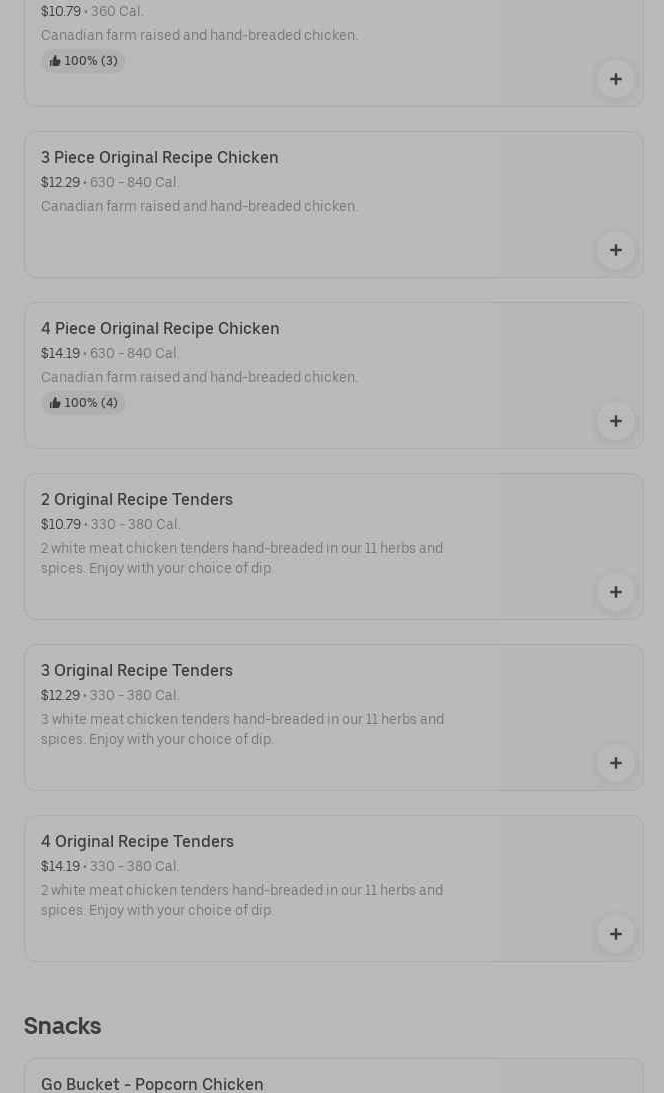Screen dimensions: 664x1093
Task: Click the 100% (4) thumbs-up rating badge
Action: (83, 403)
